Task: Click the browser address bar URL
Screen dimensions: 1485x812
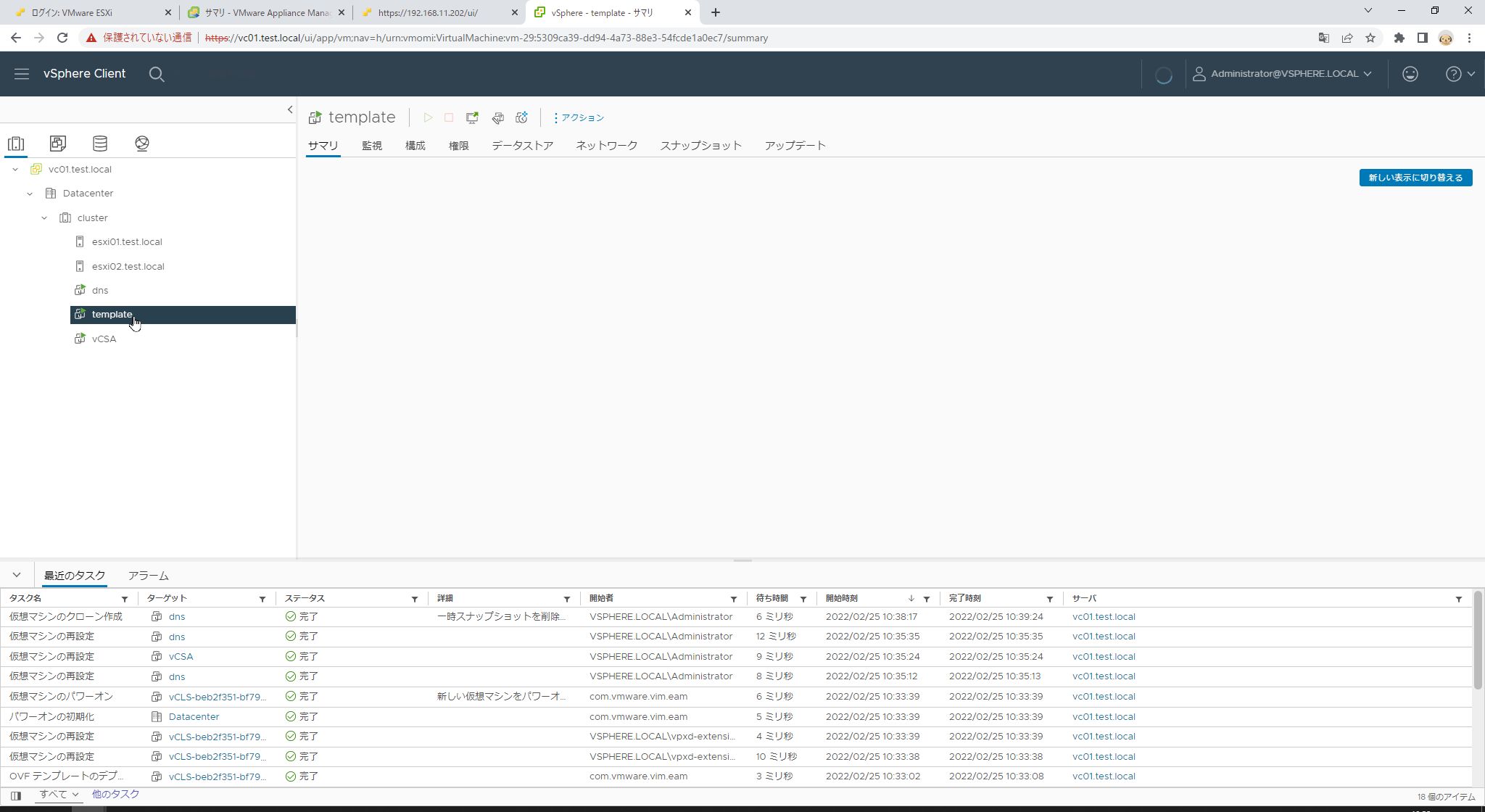Action: coord(486,38)
